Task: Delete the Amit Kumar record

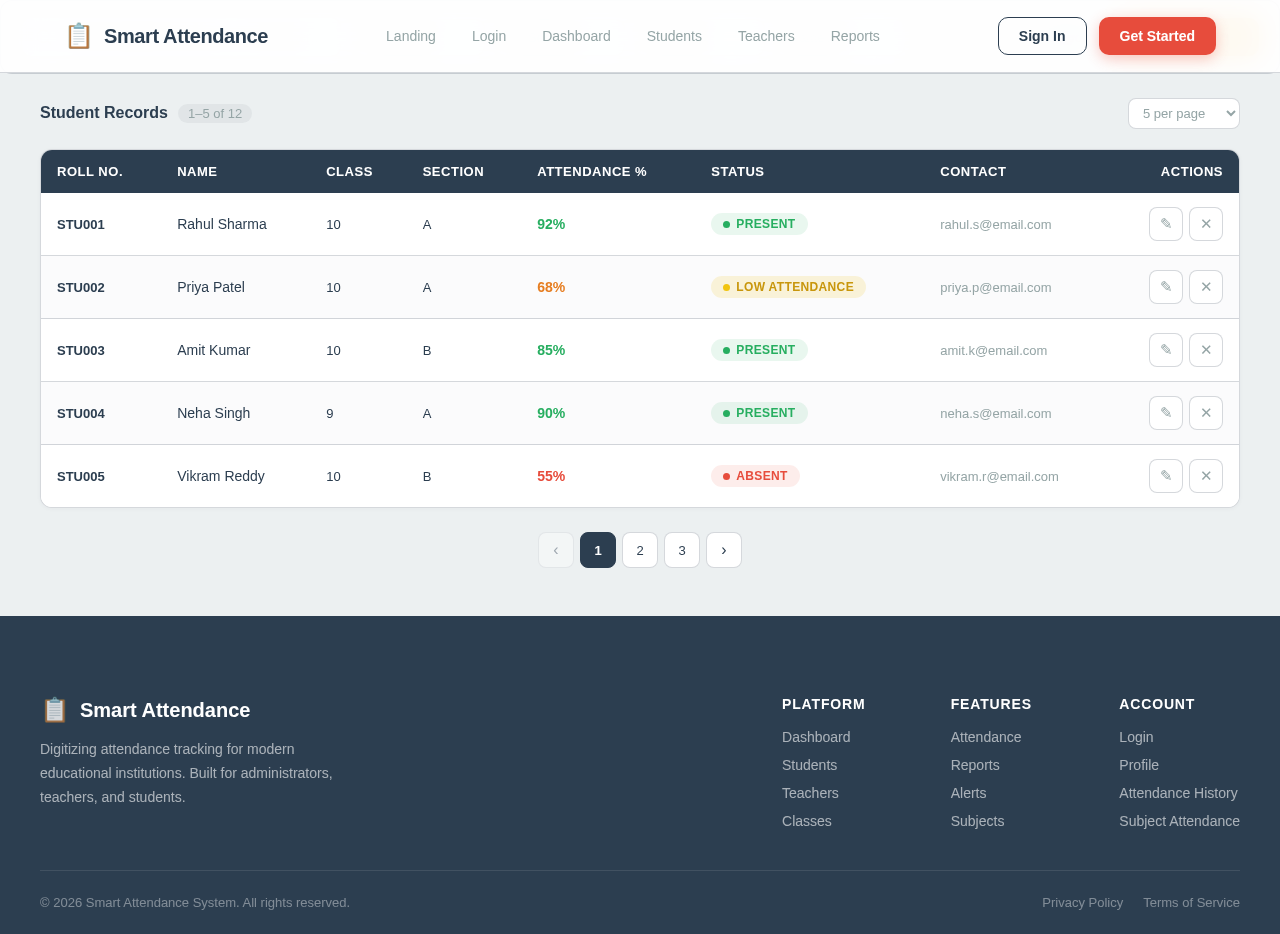Action: click(1206, 350)
